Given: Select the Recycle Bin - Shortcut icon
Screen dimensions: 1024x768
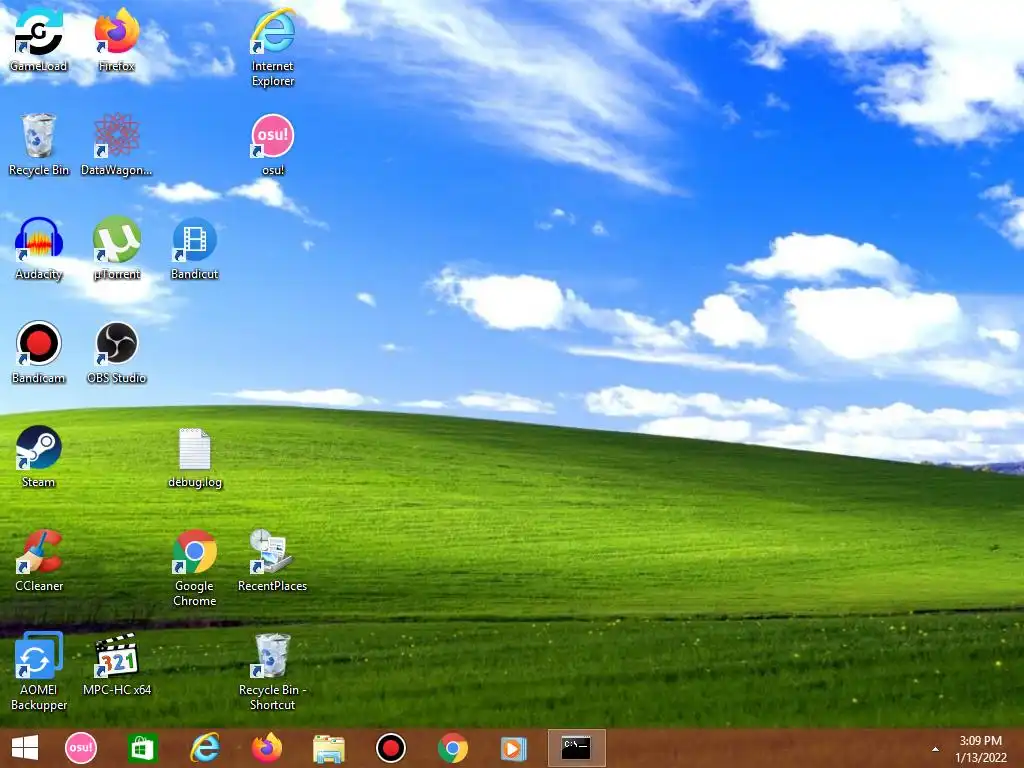Looking at the screenshot, I should tap(273, 671).
